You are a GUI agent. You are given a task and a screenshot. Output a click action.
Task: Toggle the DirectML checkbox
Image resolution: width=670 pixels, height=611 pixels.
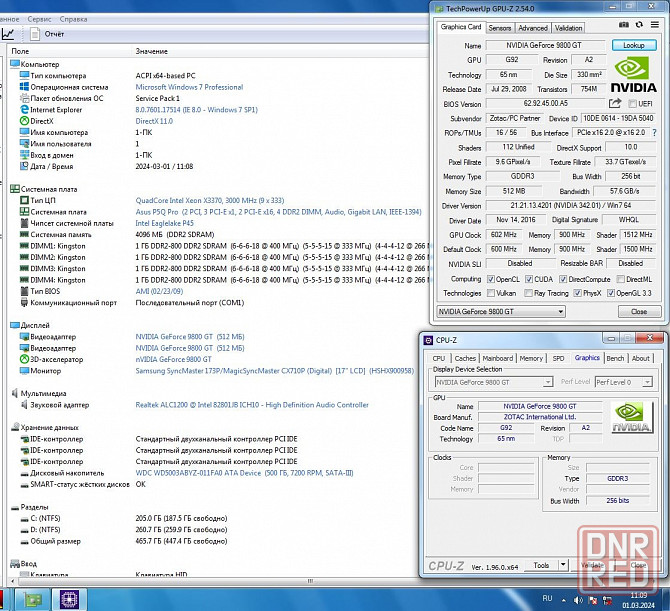click(620, 279)
